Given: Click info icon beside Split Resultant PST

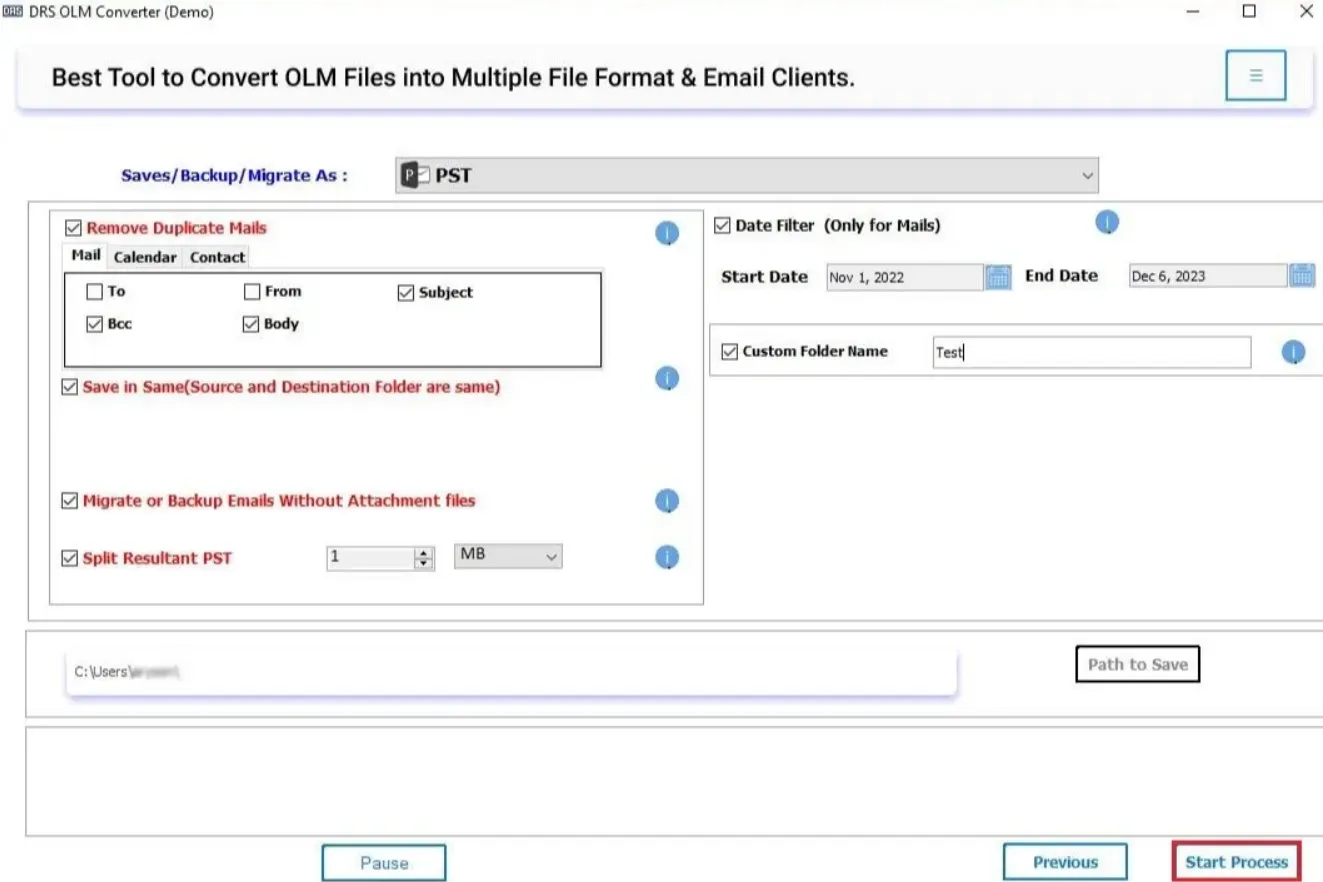Looking at the screenshot, I should 667,558.
